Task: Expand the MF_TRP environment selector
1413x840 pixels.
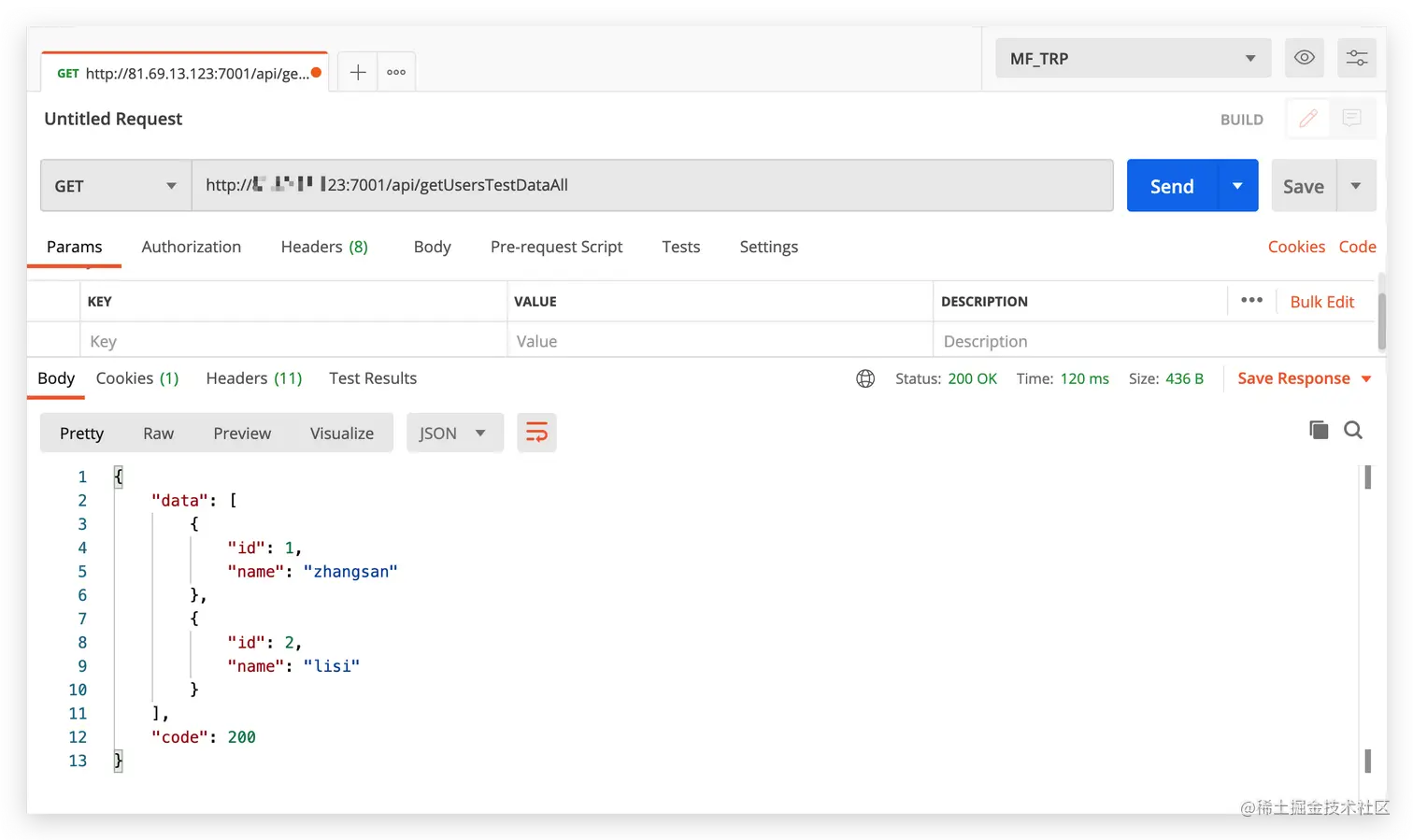Action: click(x=1133, y=58)
